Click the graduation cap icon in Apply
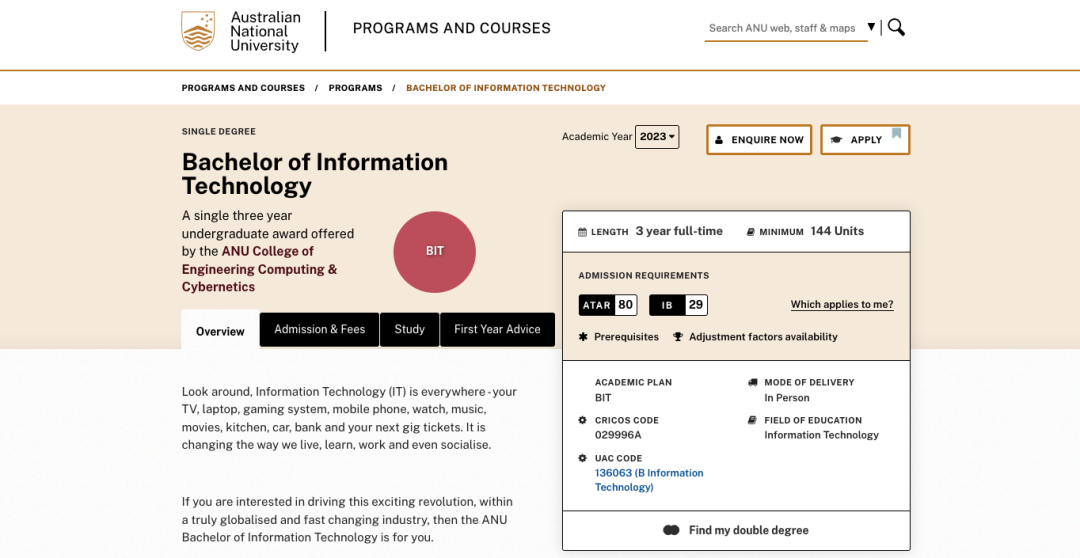The image size is (1080, 558). point(836,140)
